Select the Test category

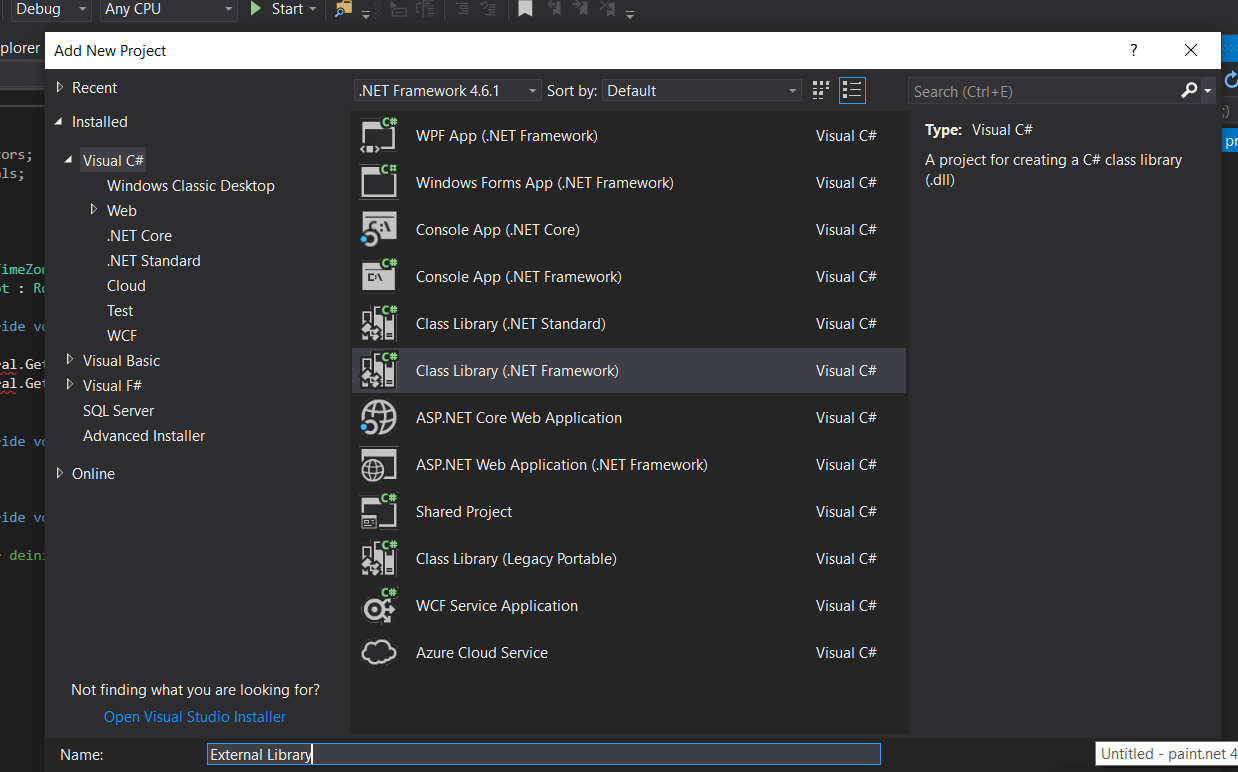[x=120, y=310]
